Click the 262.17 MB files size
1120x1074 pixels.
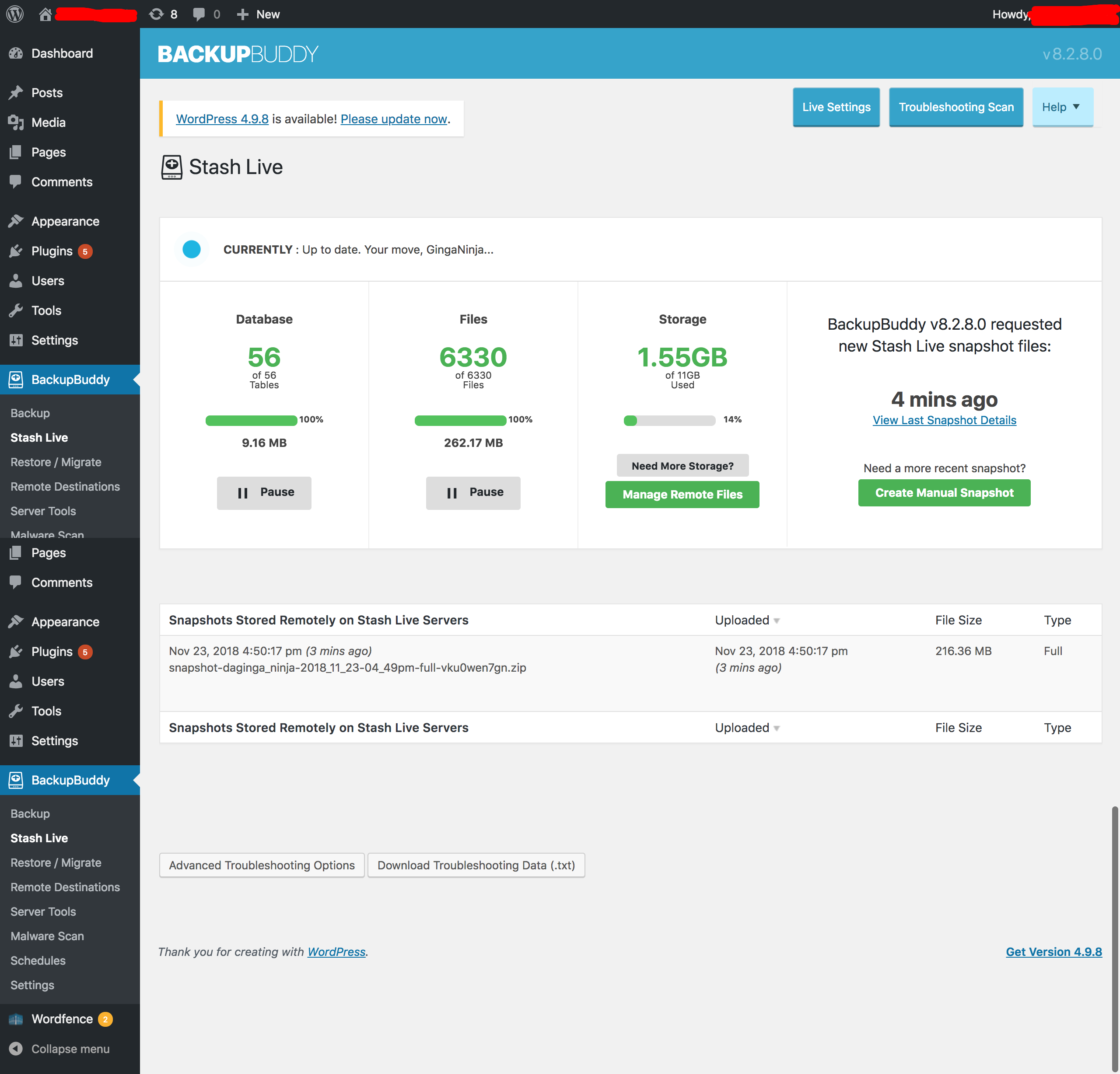[473, 443]
